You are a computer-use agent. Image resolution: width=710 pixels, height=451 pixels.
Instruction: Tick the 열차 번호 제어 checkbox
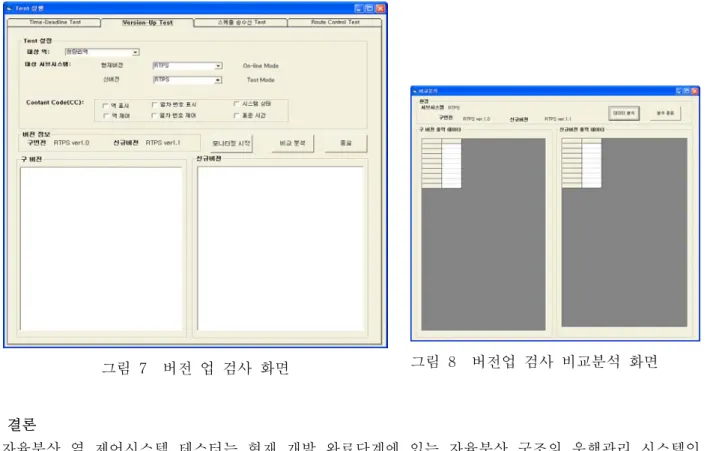154,116
